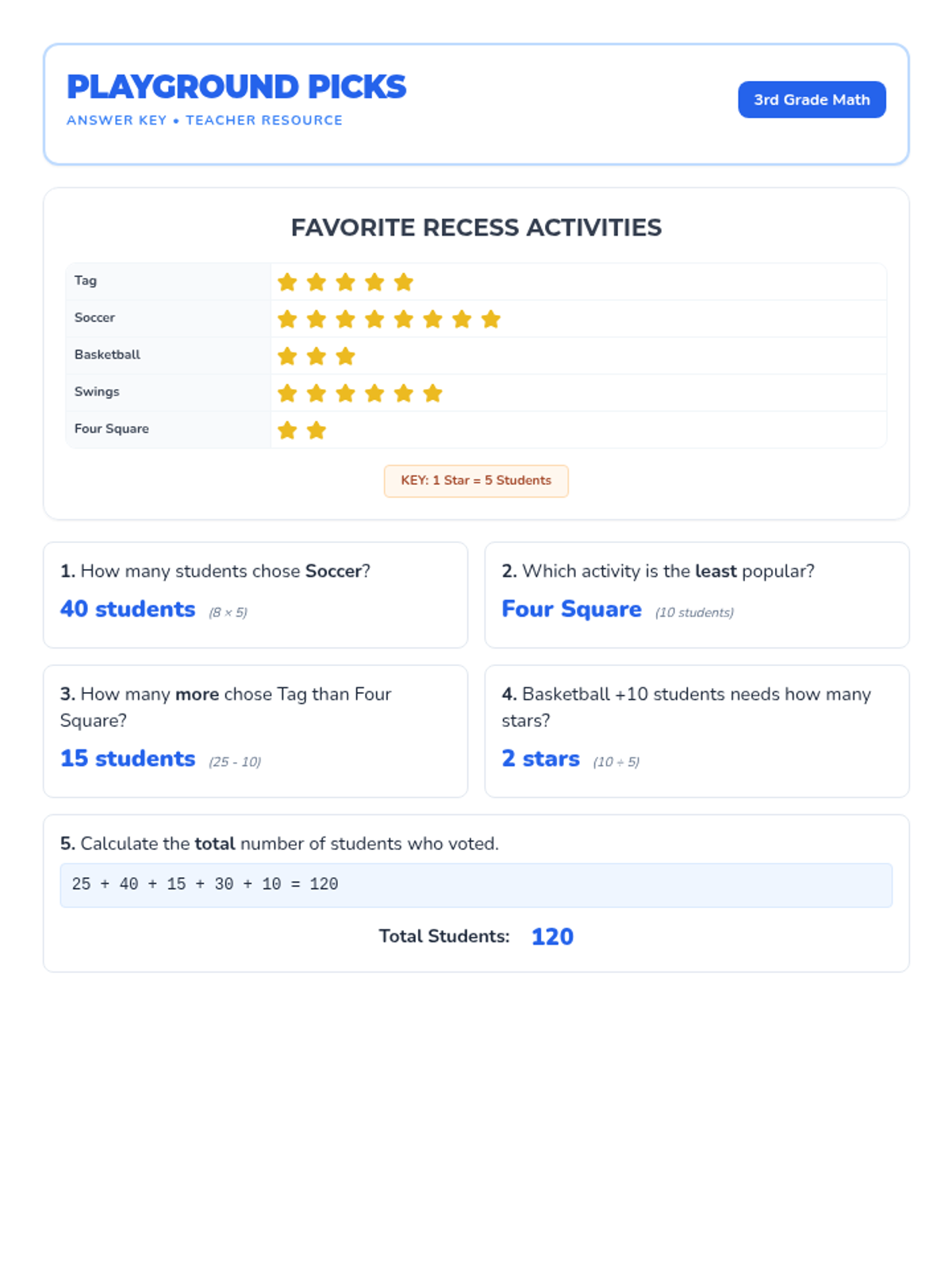The image size is (952, 1270).
Task: Click the 3rd Grade Math badge
Action: [812, 100]
